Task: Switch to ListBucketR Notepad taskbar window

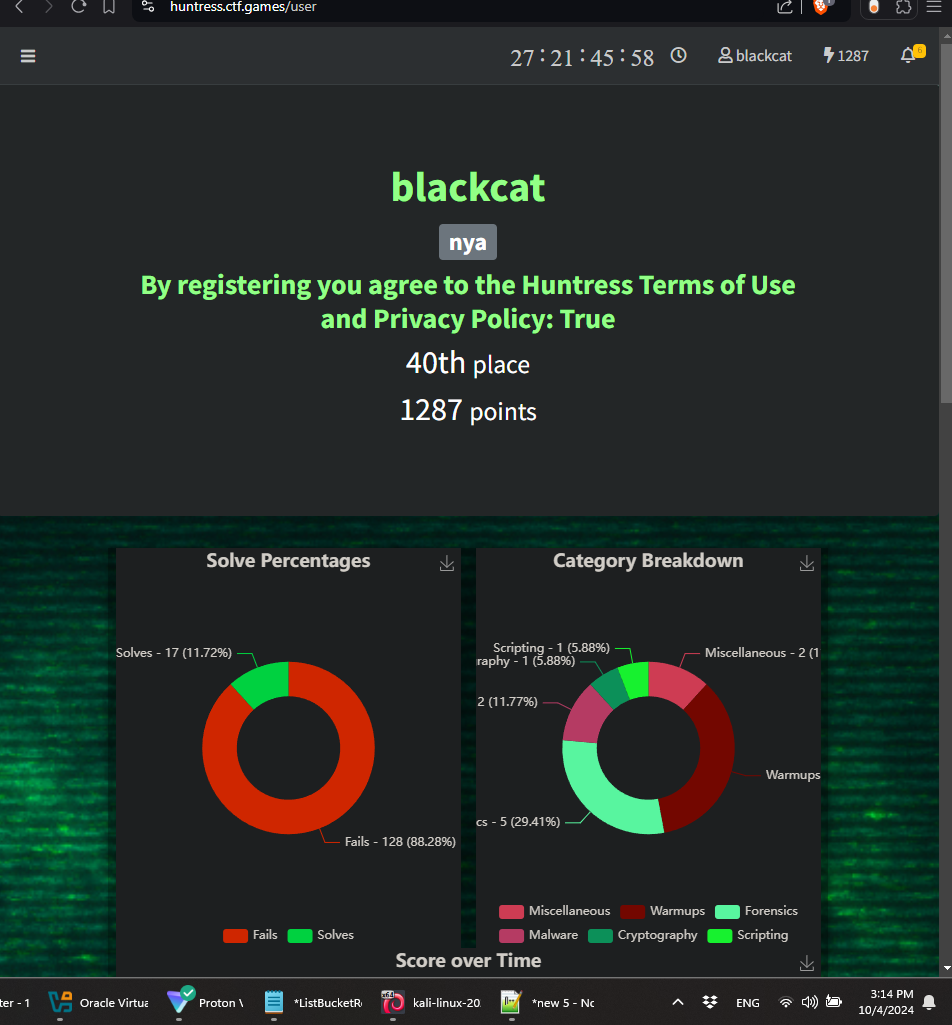Action: 313,1003
